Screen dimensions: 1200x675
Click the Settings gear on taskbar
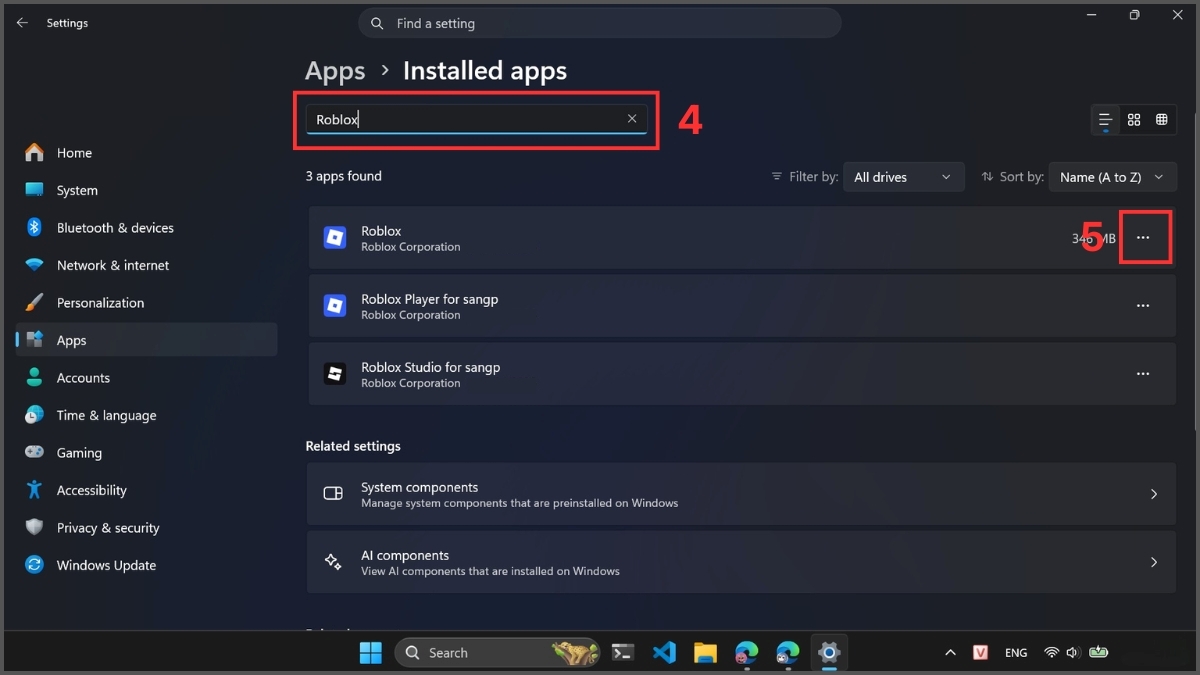pos(828,653)
